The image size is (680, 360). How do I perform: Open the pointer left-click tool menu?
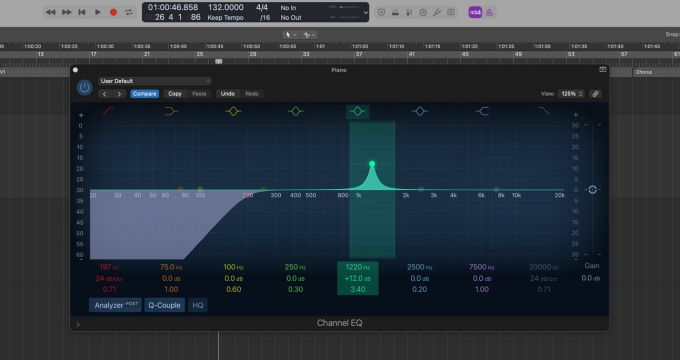coord(291,35)
